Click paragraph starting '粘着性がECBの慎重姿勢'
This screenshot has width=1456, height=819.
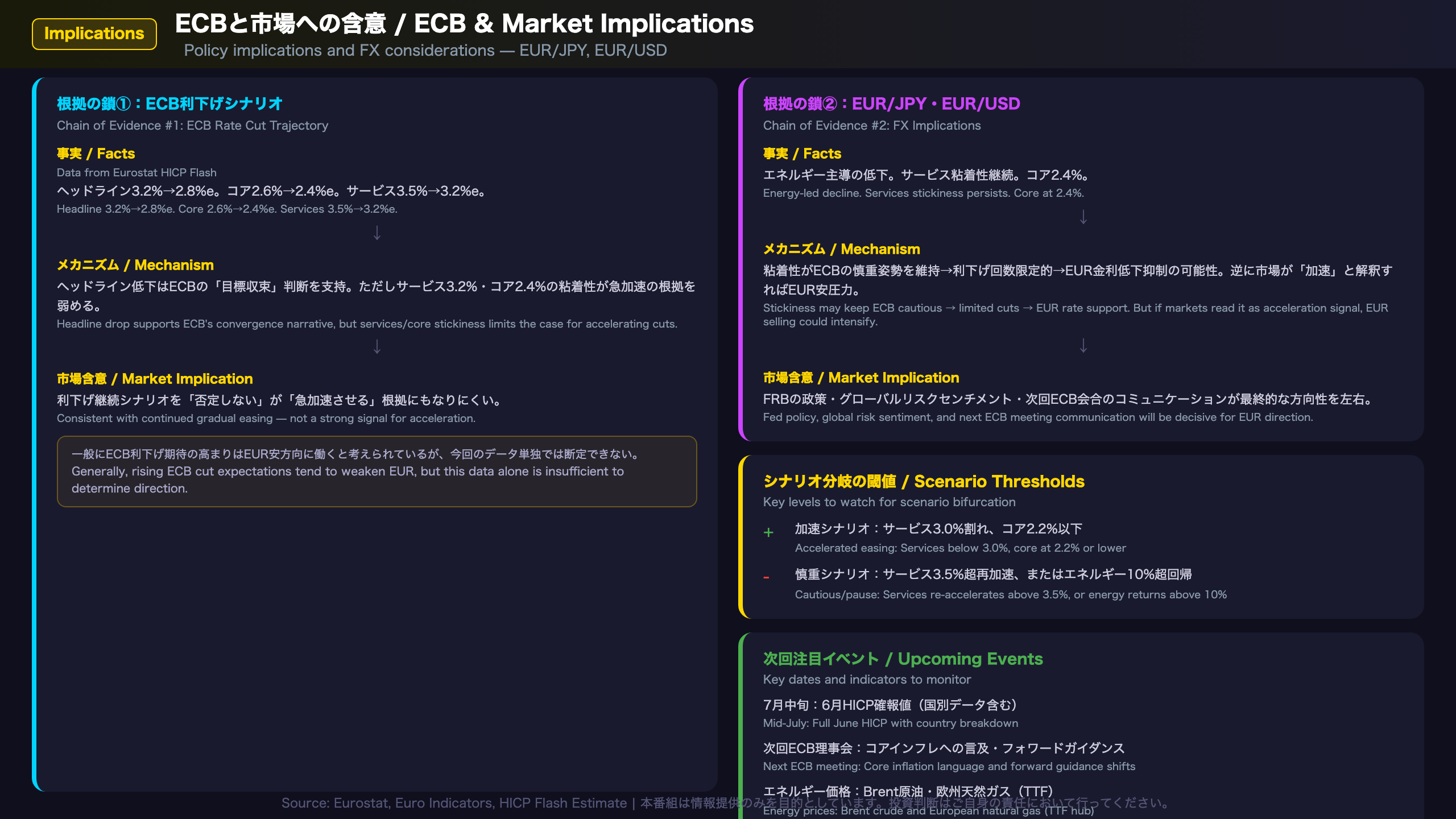click(1078, 280)
